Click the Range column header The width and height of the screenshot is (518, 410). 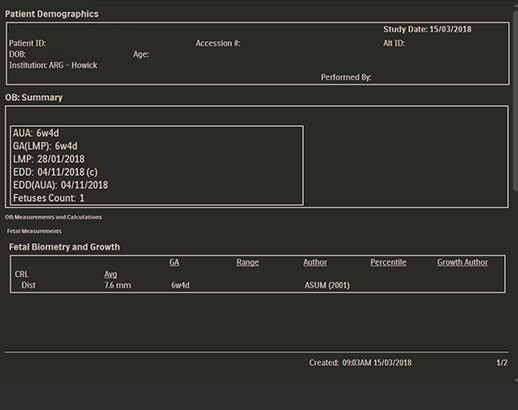pos(248,262)
